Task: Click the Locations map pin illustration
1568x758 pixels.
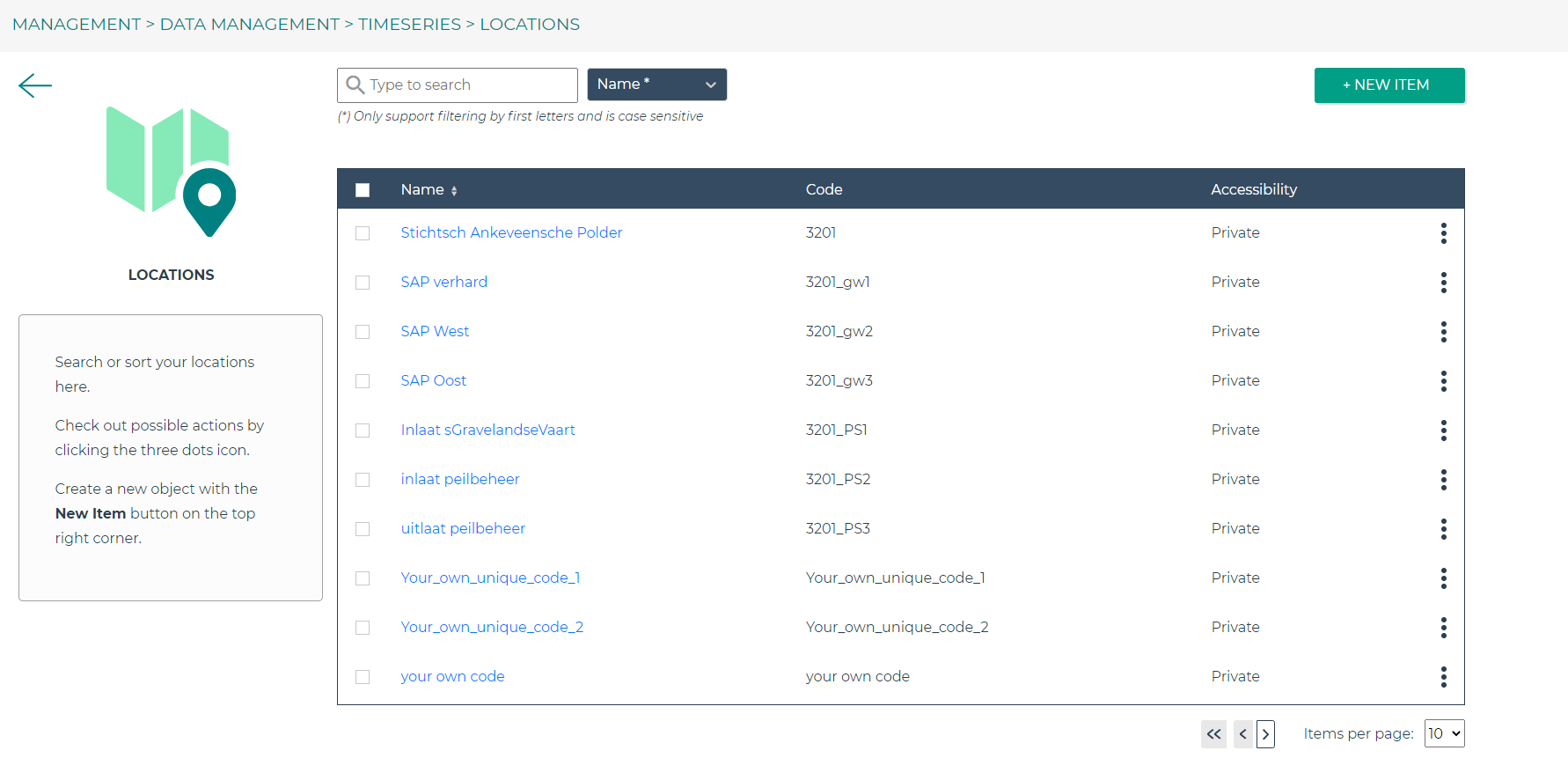Action: coord(171,172)
